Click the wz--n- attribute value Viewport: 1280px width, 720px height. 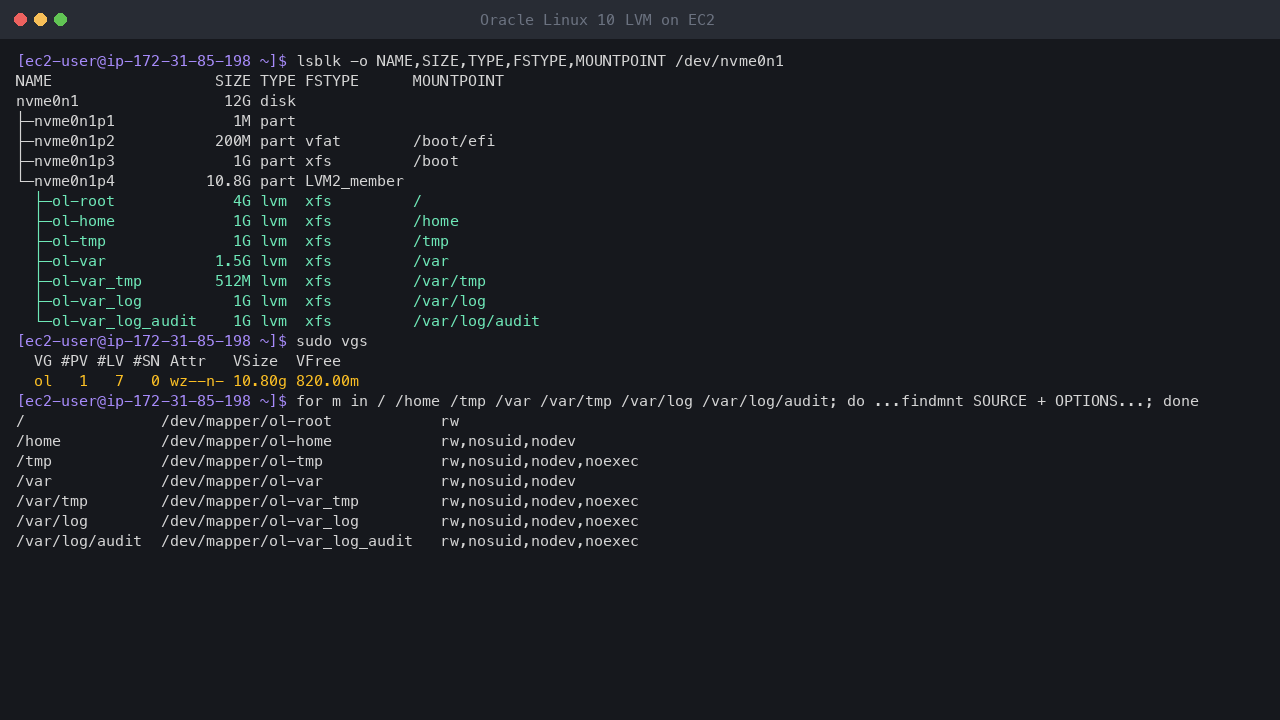(x=197, y=381)
